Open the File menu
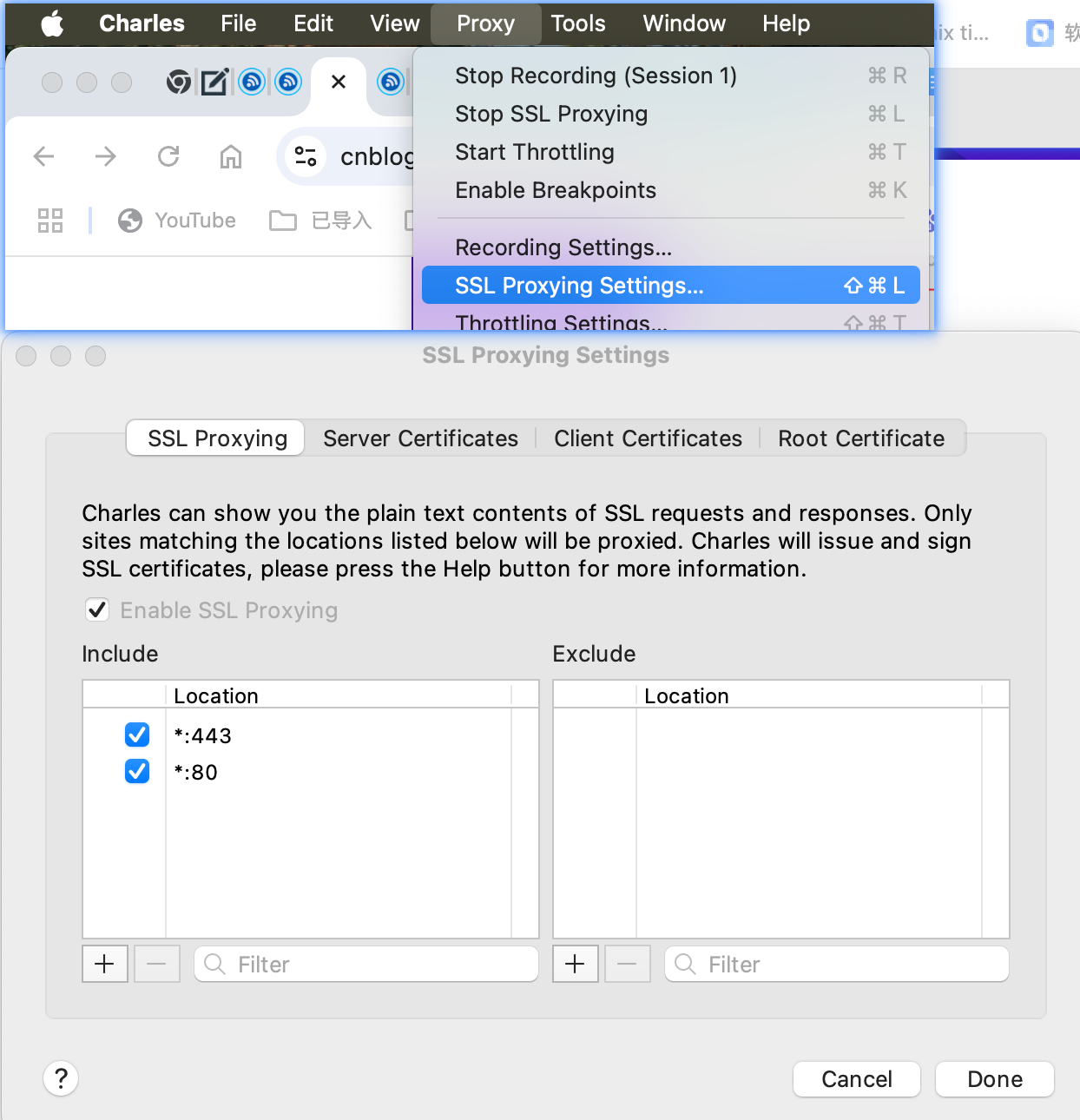The height and width of the screenshot is (1120, 1080). tap(238, 23)
